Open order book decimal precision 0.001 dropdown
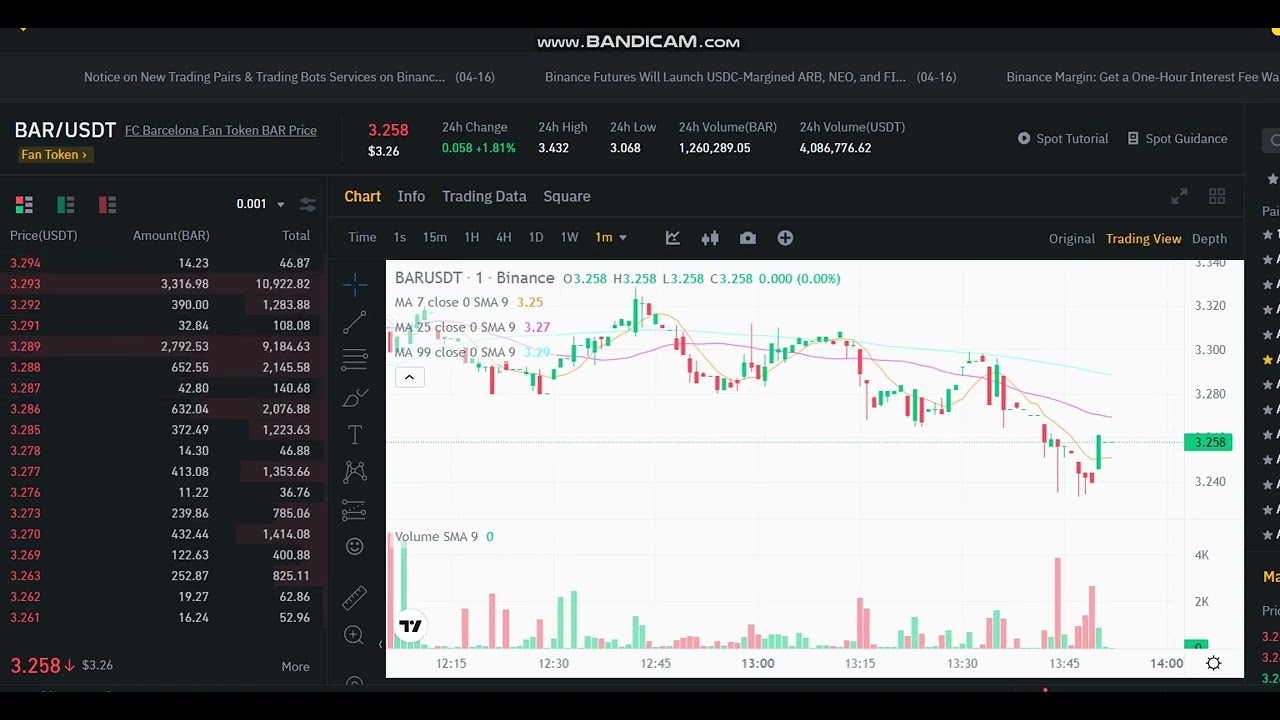 (x=260, y=204)
